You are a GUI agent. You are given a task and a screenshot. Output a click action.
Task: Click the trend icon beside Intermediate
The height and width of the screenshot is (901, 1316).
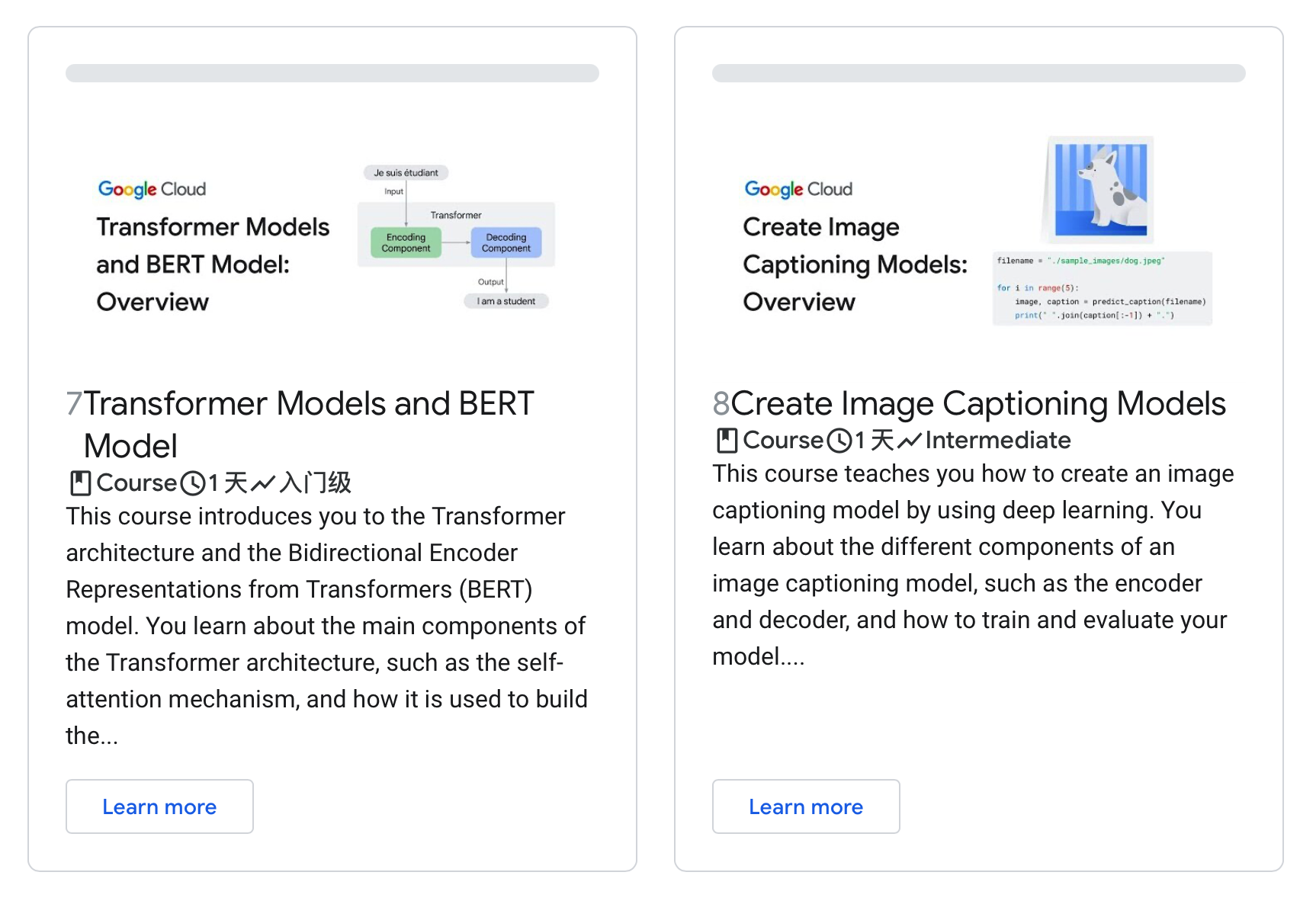click(909, 440)
